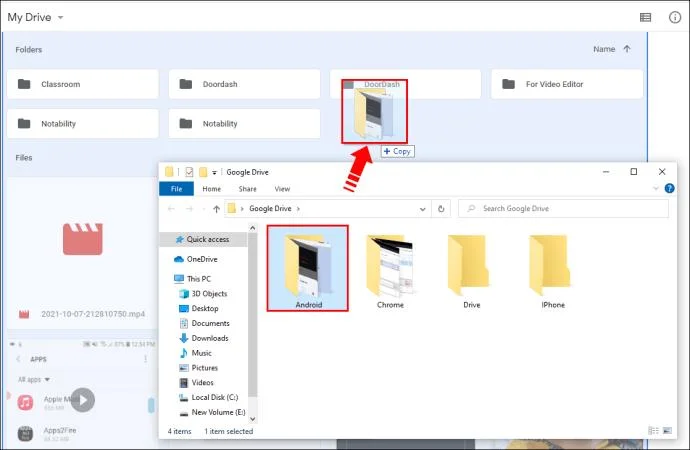Open Explorer help question mark icon
The image size is (690, 450).
coord(669,188)
